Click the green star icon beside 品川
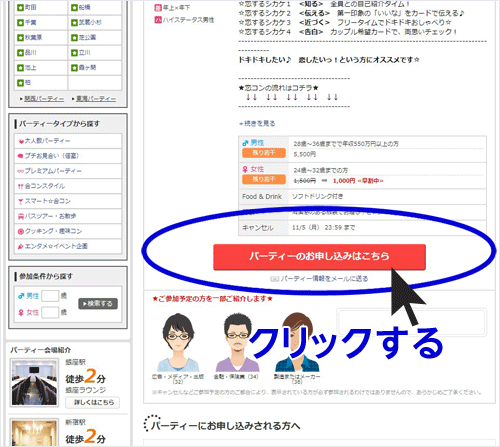This screenshot has width=500, height=447. [21, 53]
